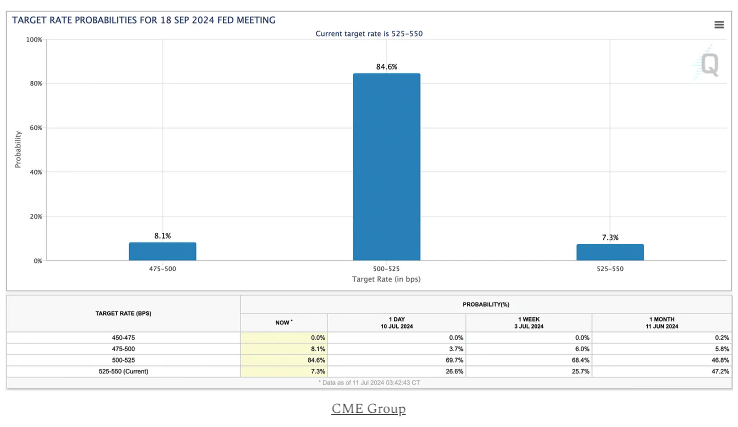Select the tall 500-525 probability bar
The width and height of the screenshot is (738, 427).
pyautogui.click(x=386, y=166)
